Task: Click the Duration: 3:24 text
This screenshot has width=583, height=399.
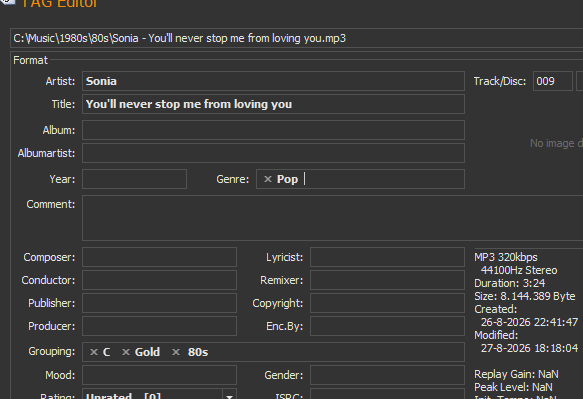Action: coord(509,283)
